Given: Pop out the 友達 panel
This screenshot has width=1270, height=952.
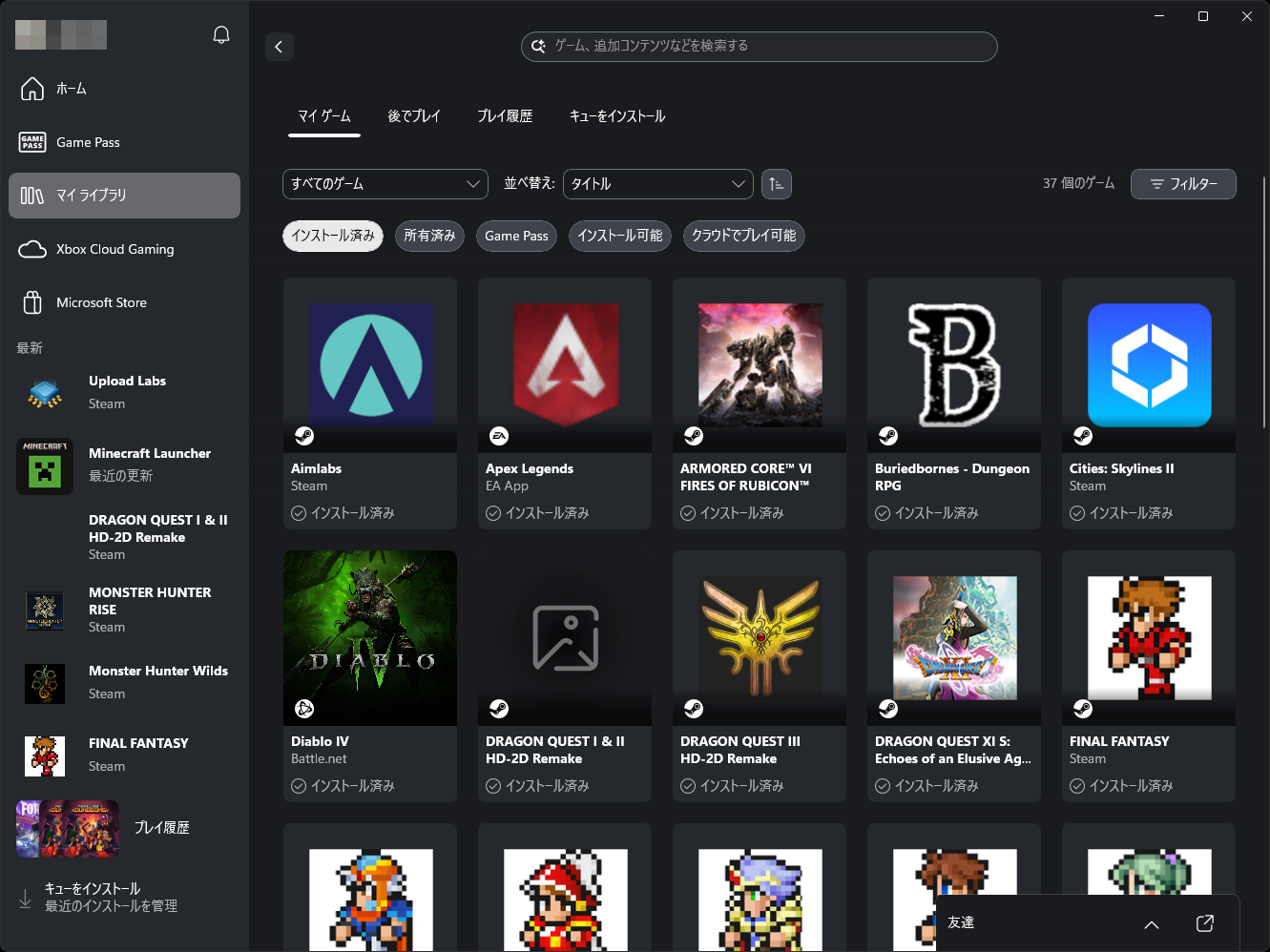Looking at the screenshot, I should tap(1204, 923).
